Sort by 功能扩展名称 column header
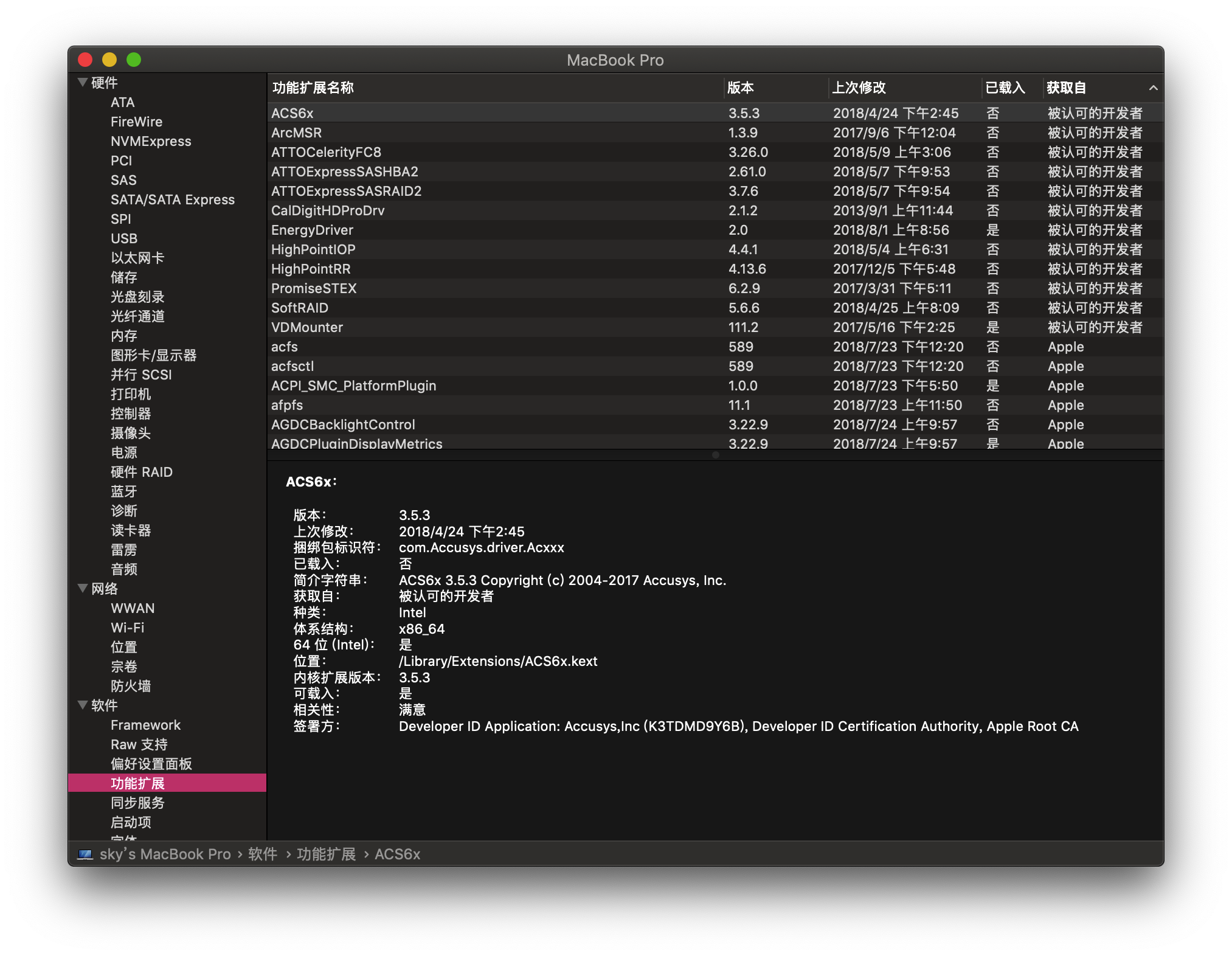Viewport: 1232px width, 956px height. pos(496,88)
